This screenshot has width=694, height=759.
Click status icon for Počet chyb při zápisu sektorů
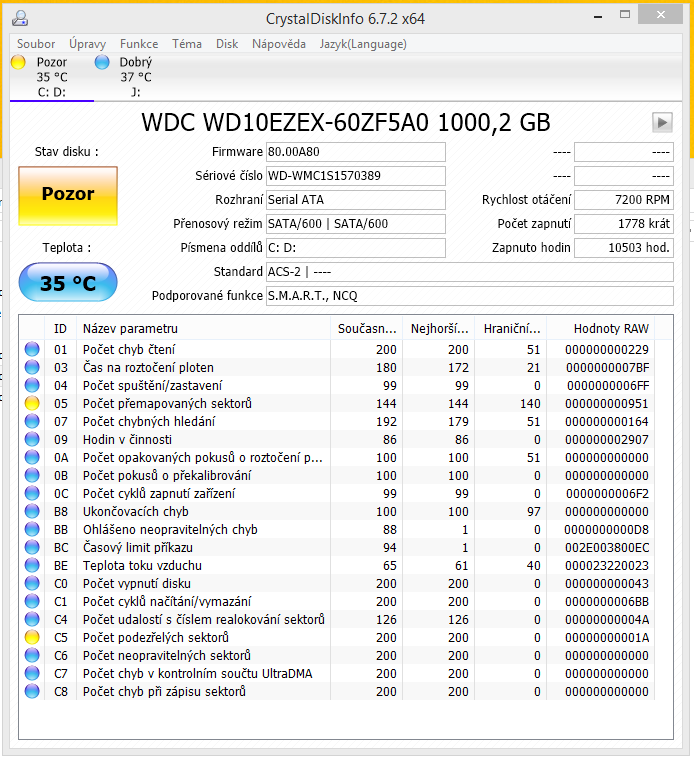(32, 691)
